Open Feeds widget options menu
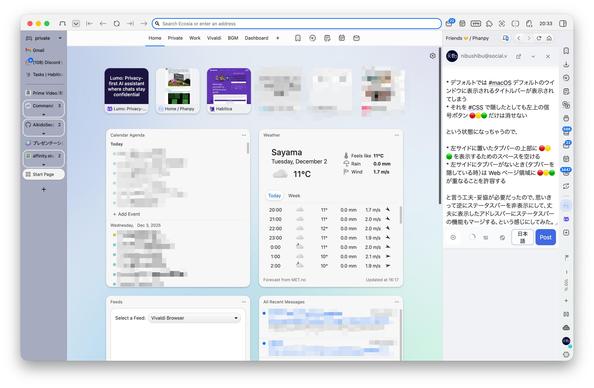 coord(244,302)
